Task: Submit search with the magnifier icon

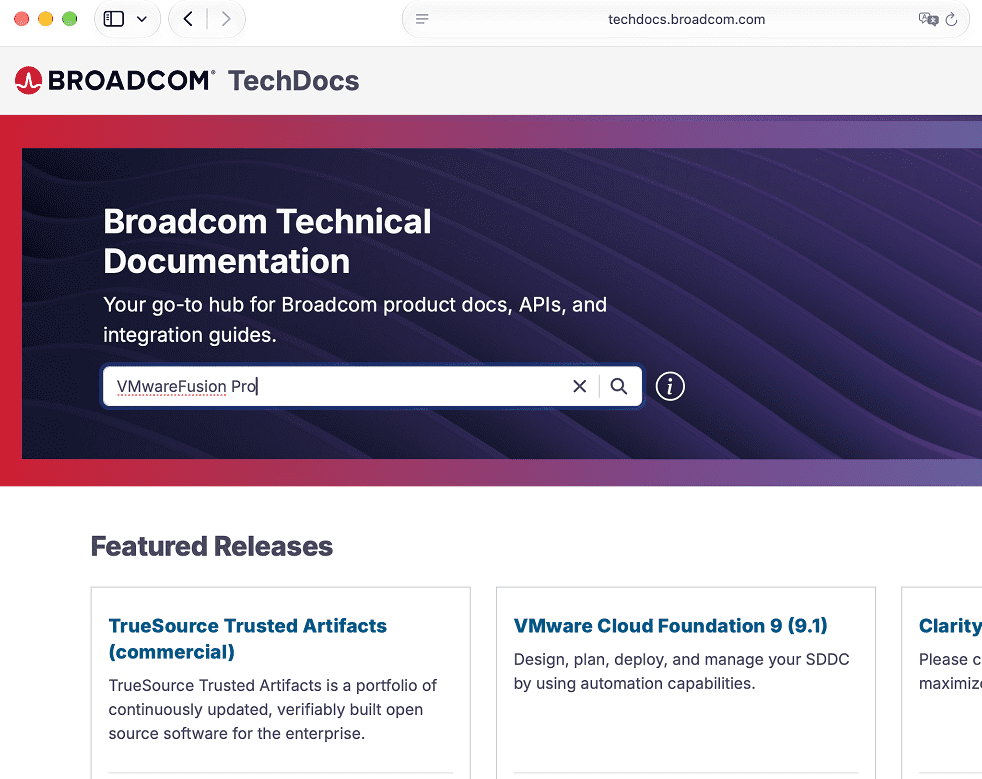Action: pos(619,386)
